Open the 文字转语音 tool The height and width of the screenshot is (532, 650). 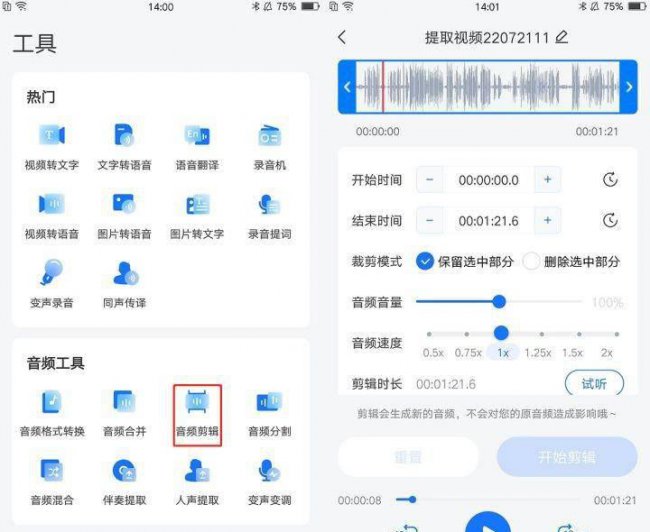pyautogui.click(x=124, y=147)
